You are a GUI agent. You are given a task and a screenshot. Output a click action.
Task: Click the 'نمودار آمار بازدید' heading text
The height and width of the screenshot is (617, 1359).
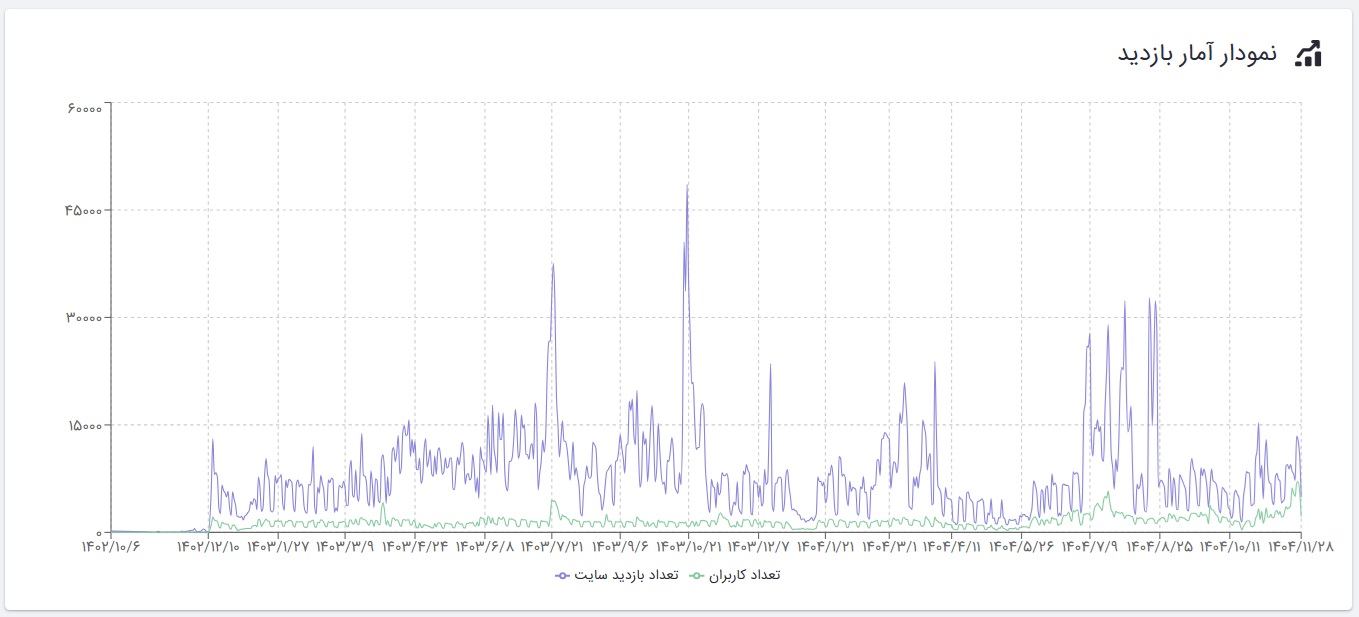tap(1197, 54)
